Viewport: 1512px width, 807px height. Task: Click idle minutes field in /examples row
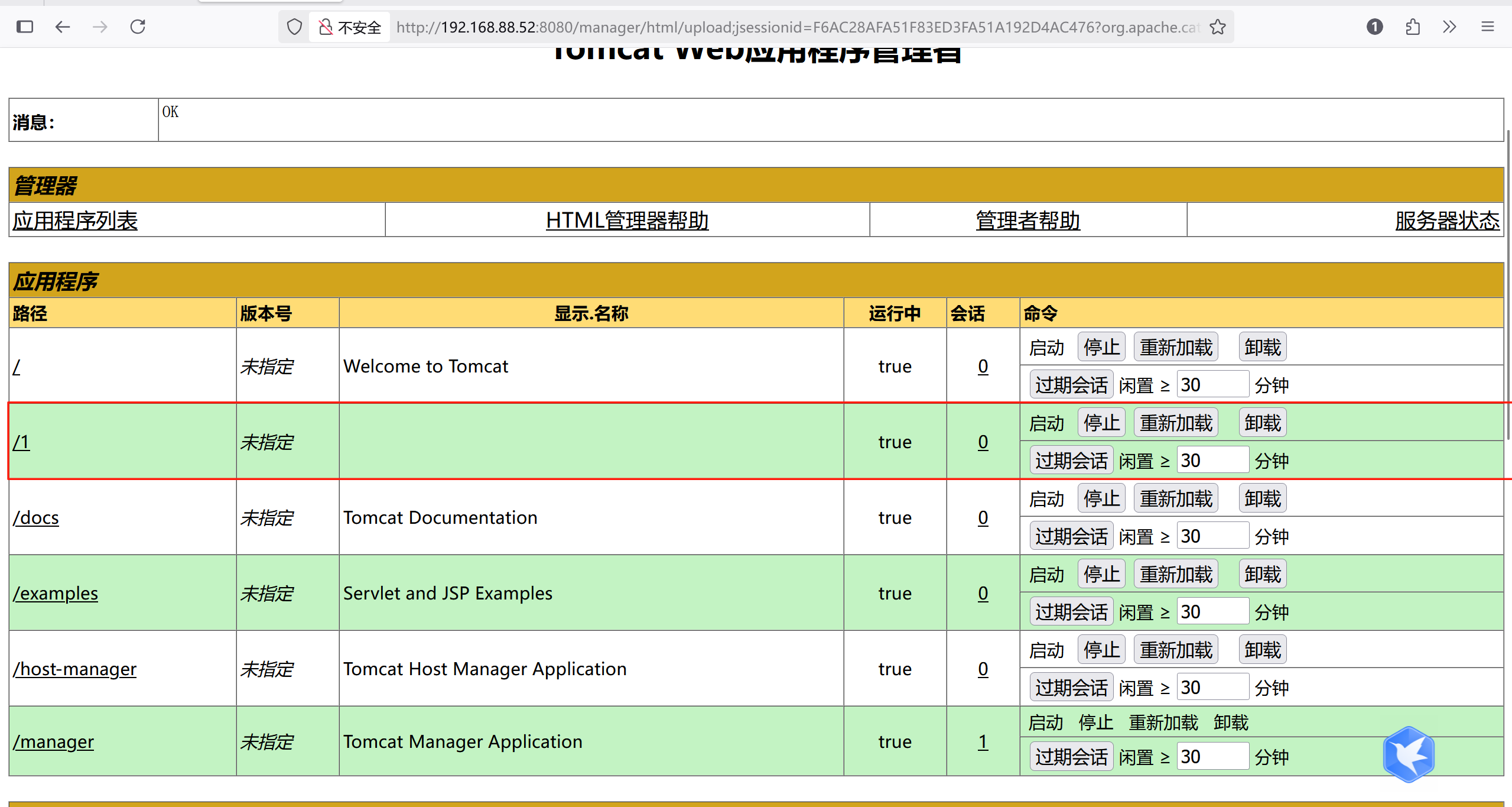click(1212, 612)
